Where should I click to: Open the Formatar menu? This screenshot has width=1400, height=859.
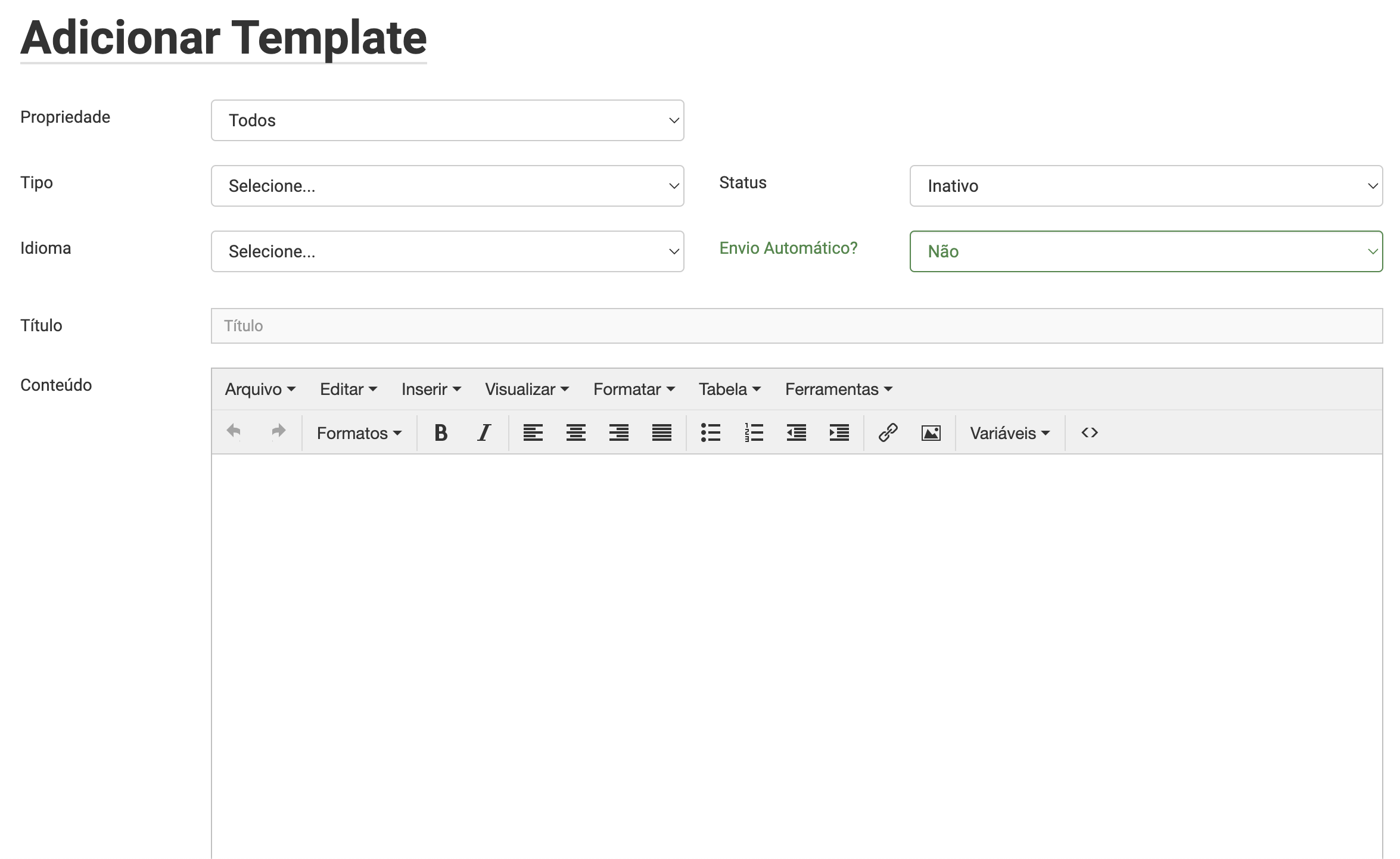634,389
